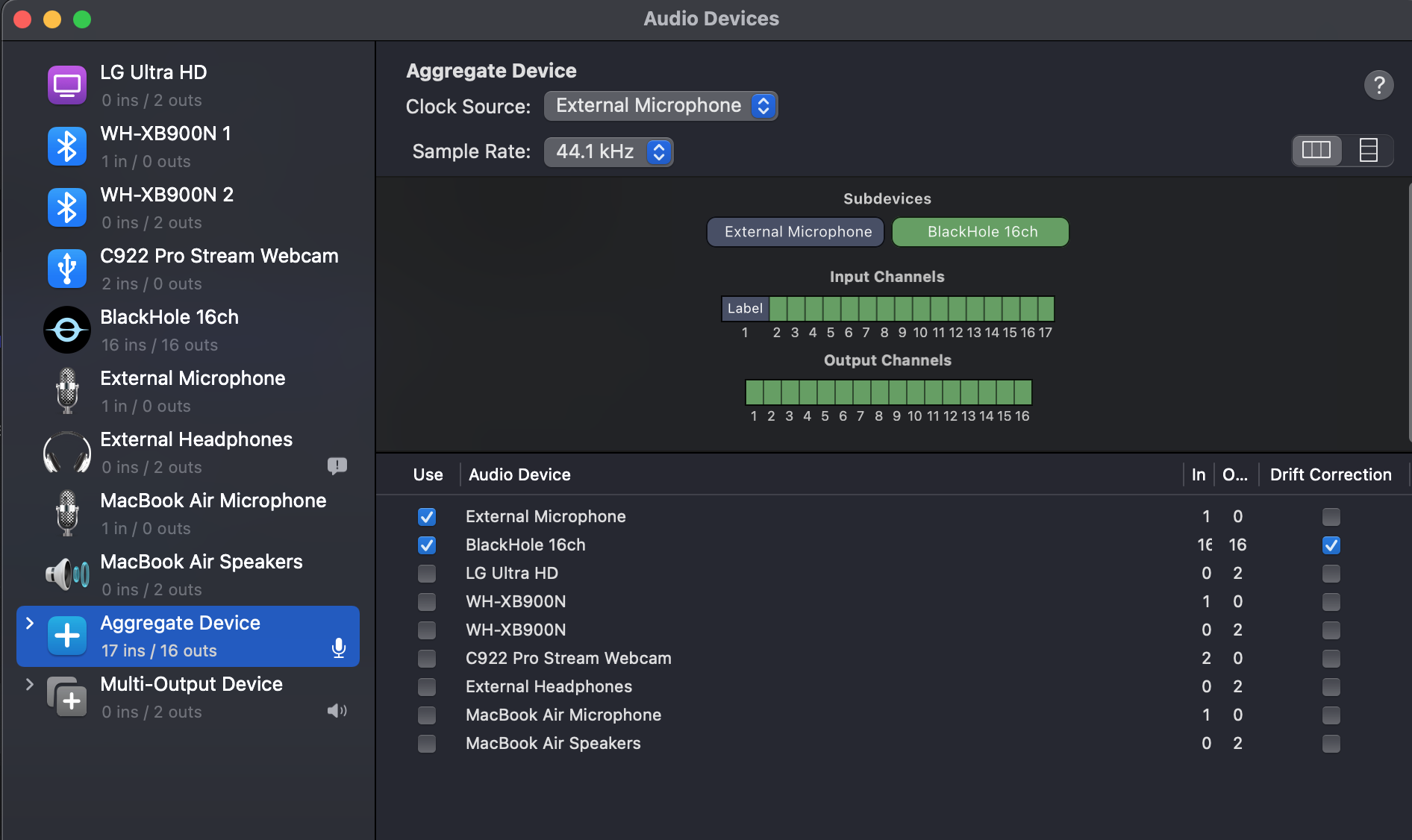The width and height of the screenshot is (1412, 840).
Task: Open the Clock Source dropdown
Action: click(x=661, y=106)
